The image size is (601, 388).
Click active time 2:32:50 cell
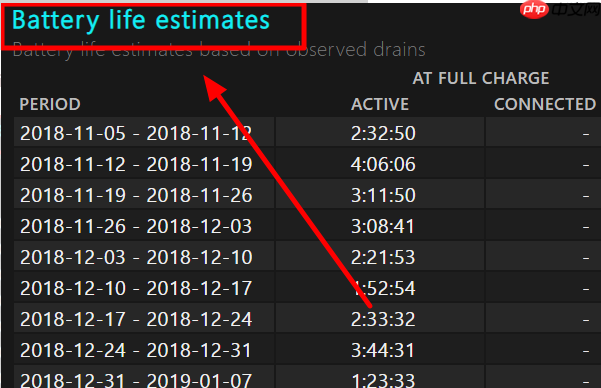click(380, 132)
